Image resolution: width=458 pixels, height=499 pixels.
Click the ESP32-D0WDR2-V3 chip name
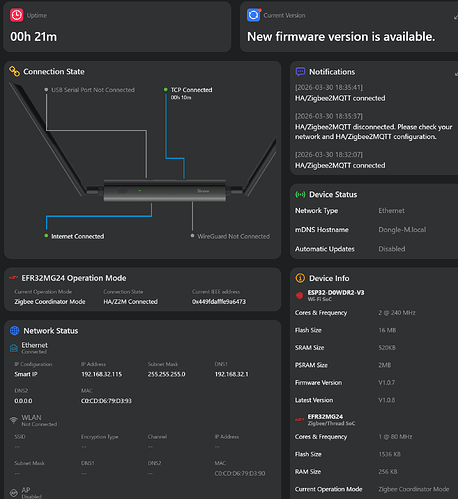pyautogui.click(x=336, y=292)
